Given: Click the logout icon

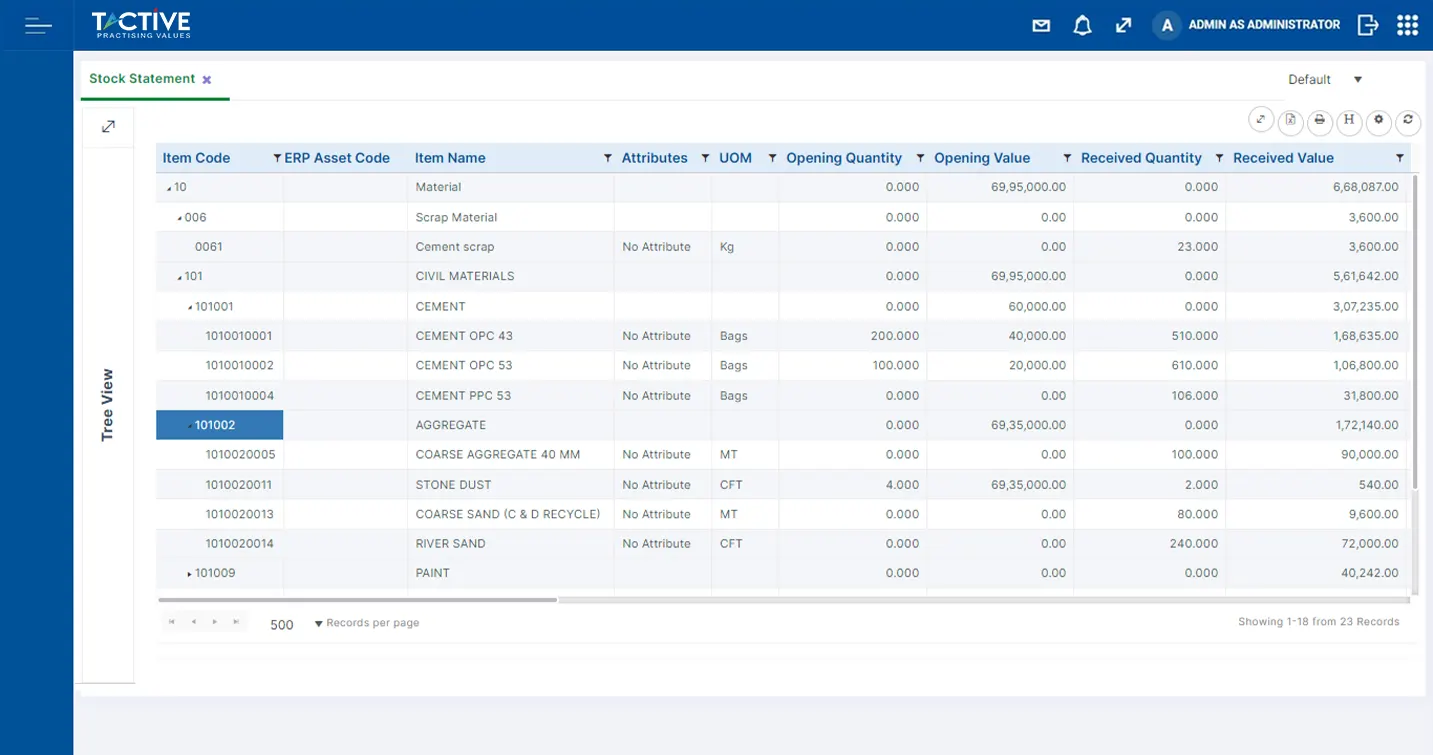Looking at the screenshot, I should (x=1367, y=24).
